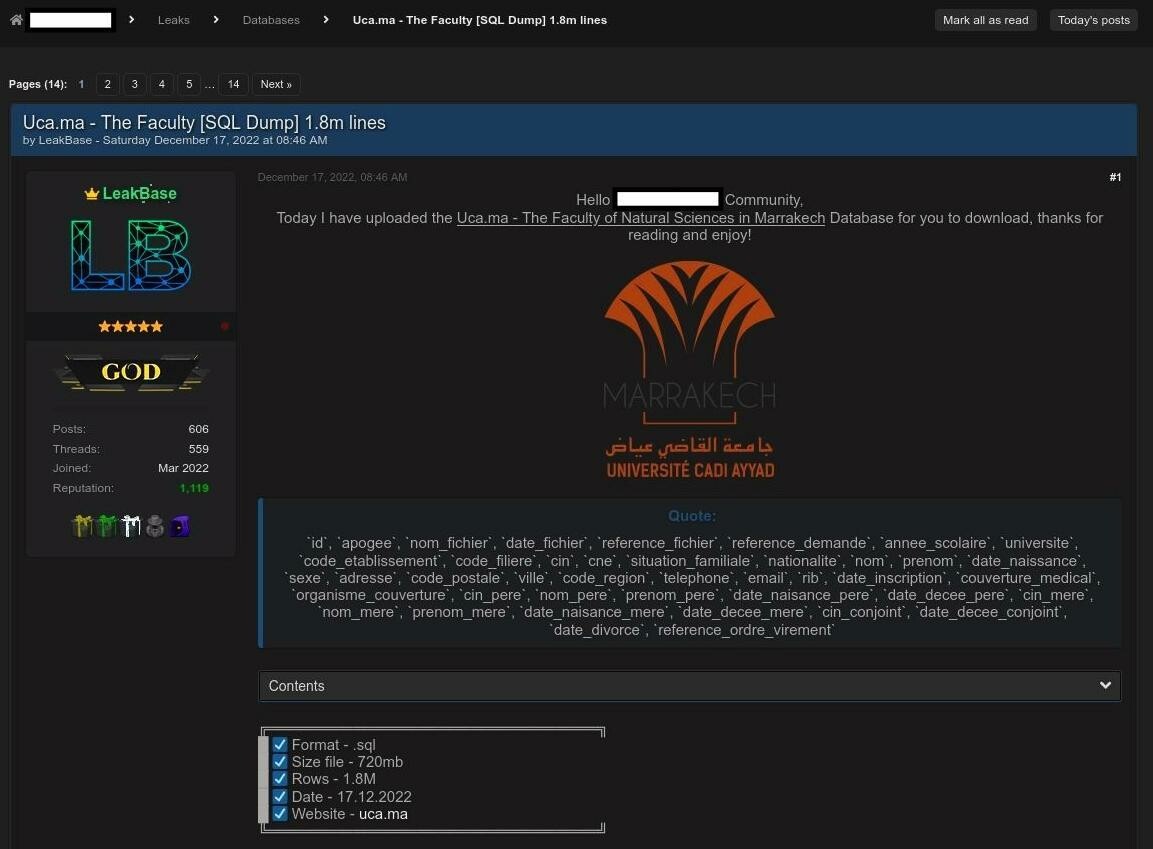Viewport: 1153px width, 849px height.
Task: Click the Reputation value 1,119
Action: pos(194,488)
